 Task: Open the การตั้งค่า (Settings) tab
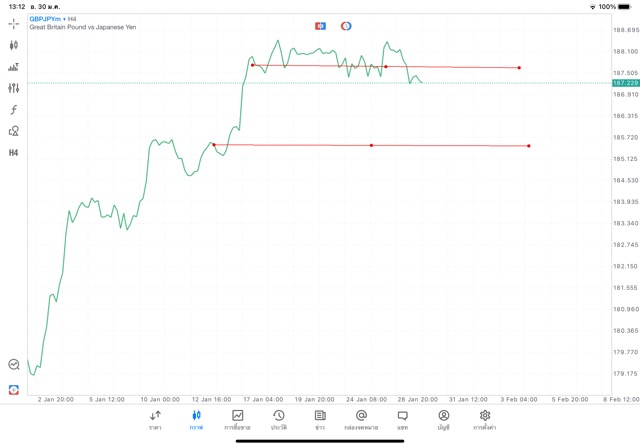point(485,420)
